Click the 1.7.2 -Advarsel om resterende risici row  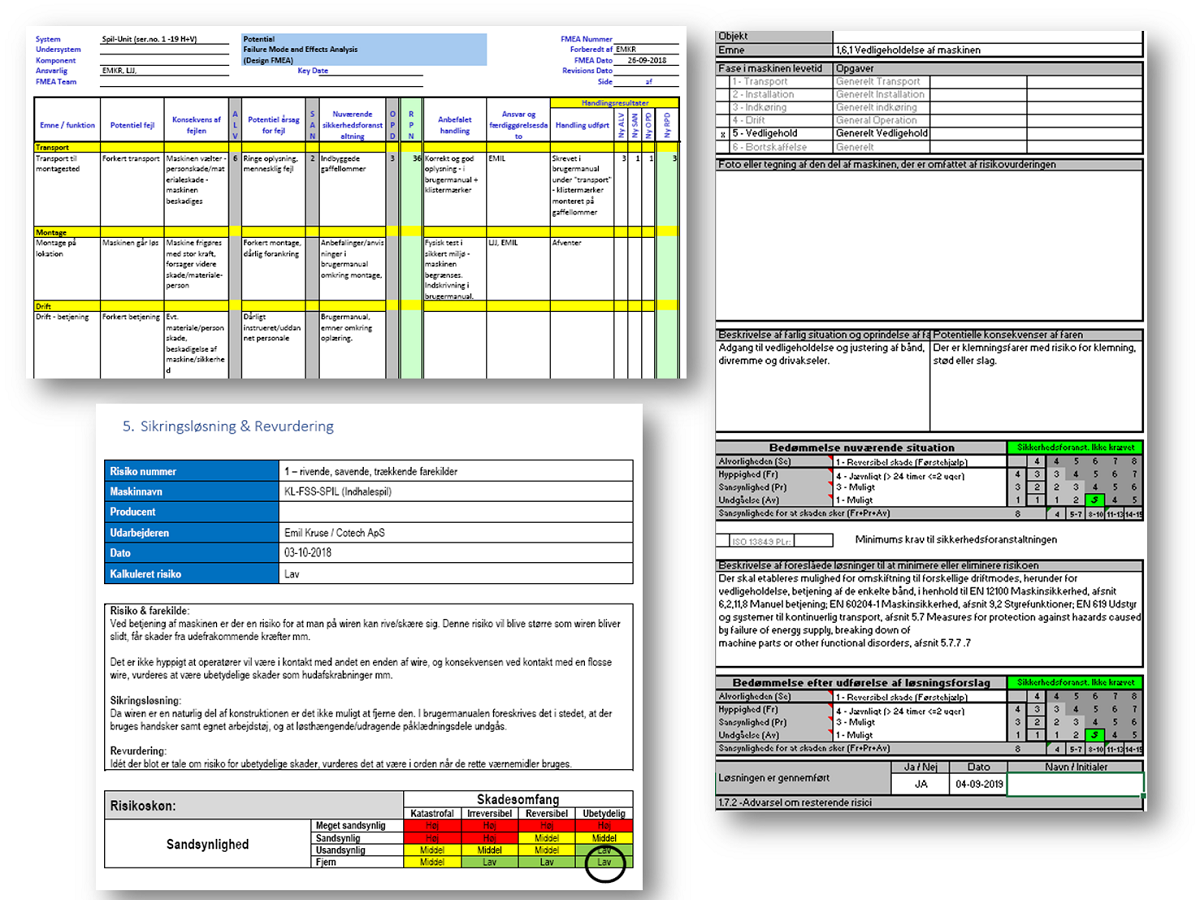tap(930, 803)
